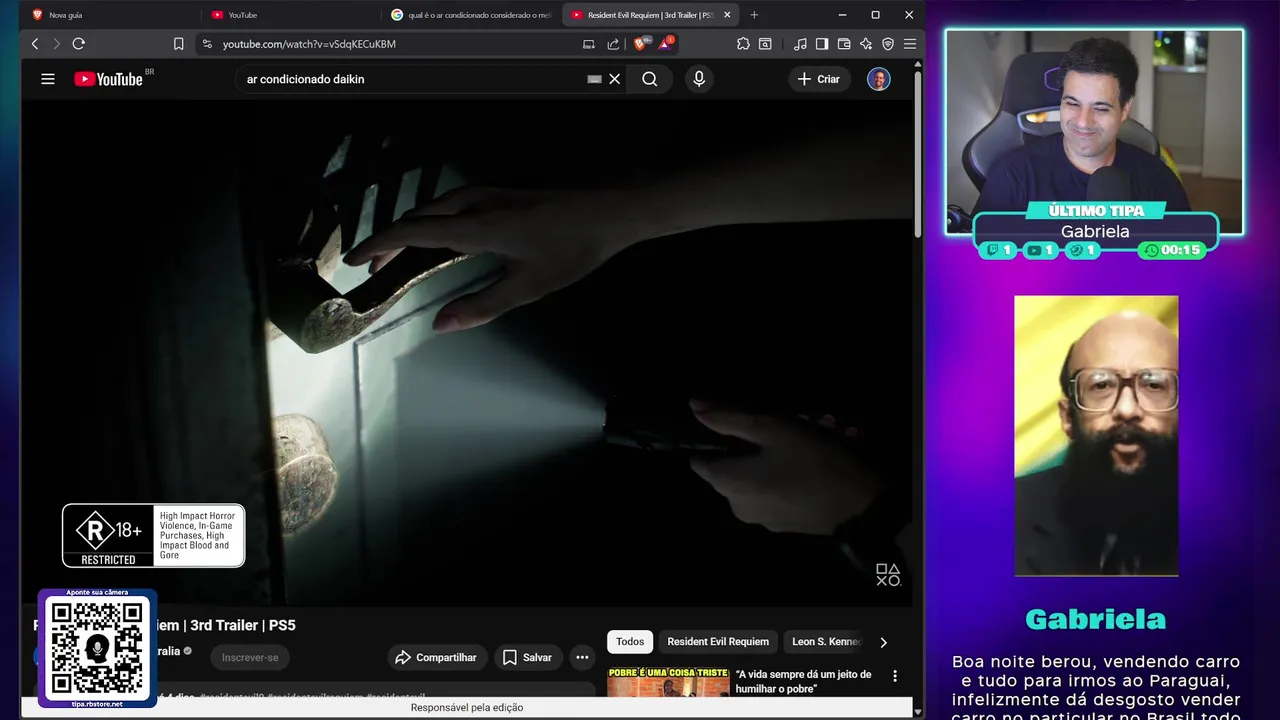Open the browser hamburger menu
Image resolution: width=1280 pixels, height=720 pixels.
pyautogui.click(x=910, y=44)
